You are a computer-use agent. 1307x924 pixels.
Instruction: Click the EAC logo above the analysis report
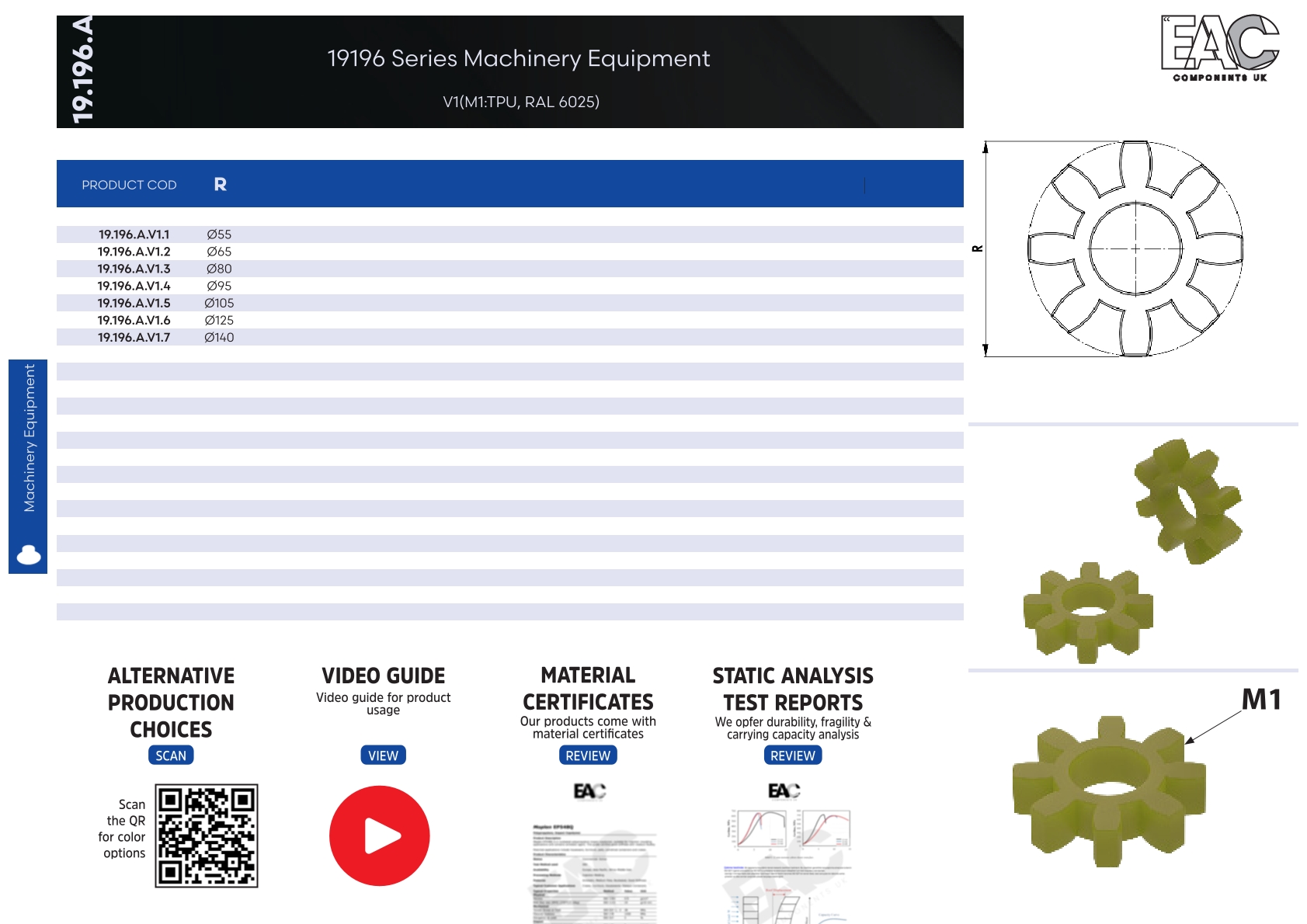[x=784, y=790]
